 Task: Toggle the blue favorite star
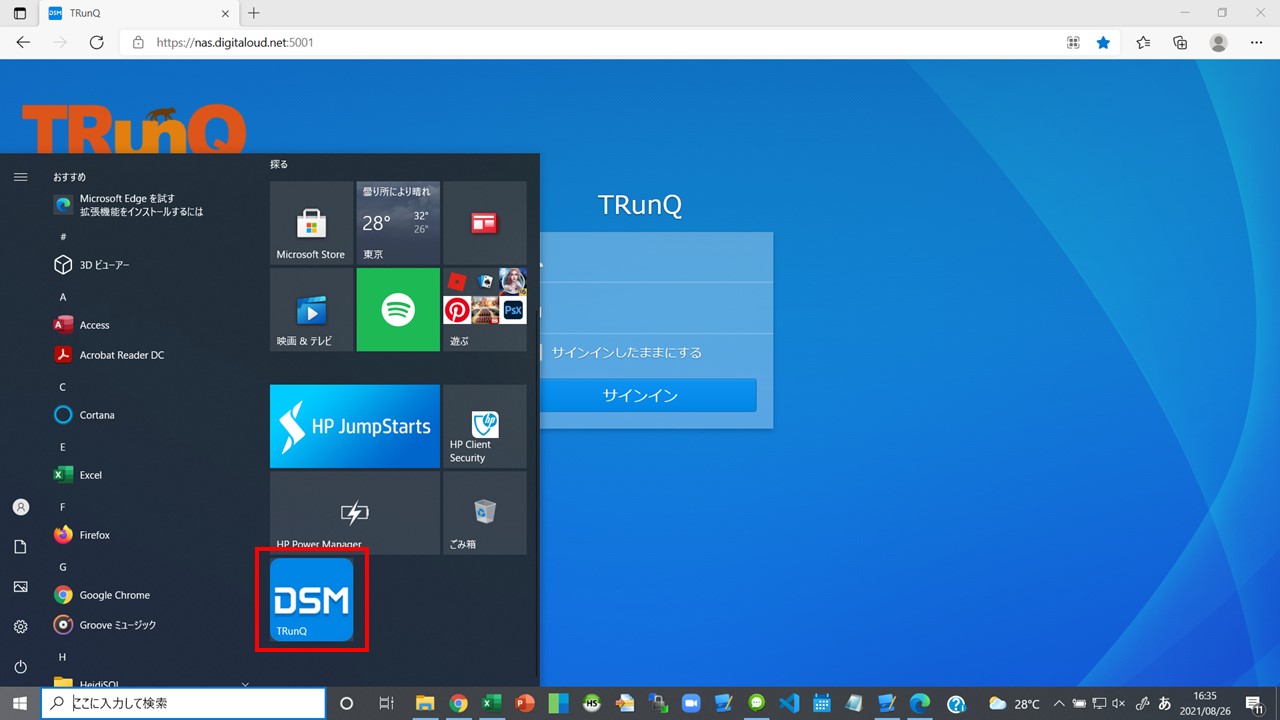(1103, 43)
